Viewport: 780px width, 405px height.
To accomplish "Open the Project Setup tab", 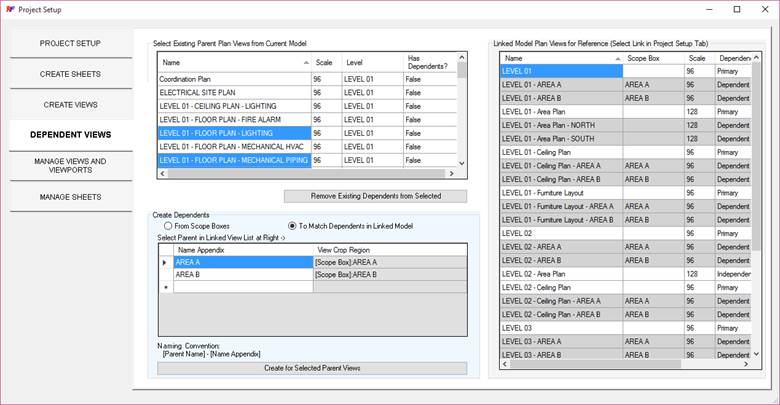I will (x=70, y=44).
